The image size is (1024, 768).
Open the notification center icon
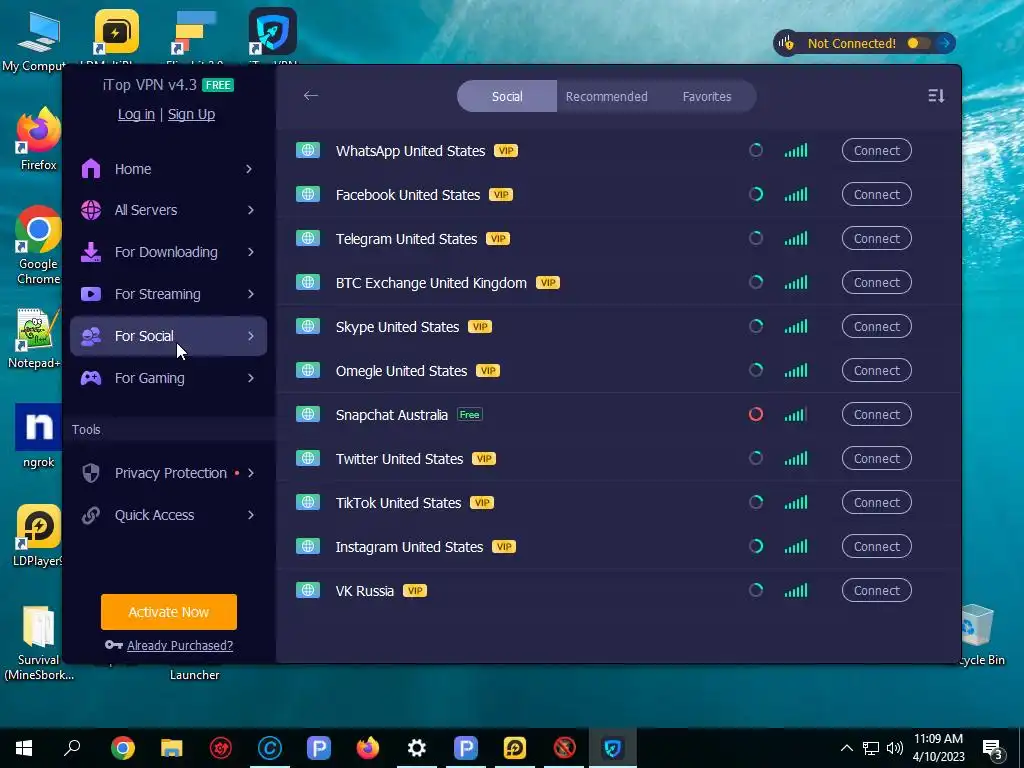point(993,748)
